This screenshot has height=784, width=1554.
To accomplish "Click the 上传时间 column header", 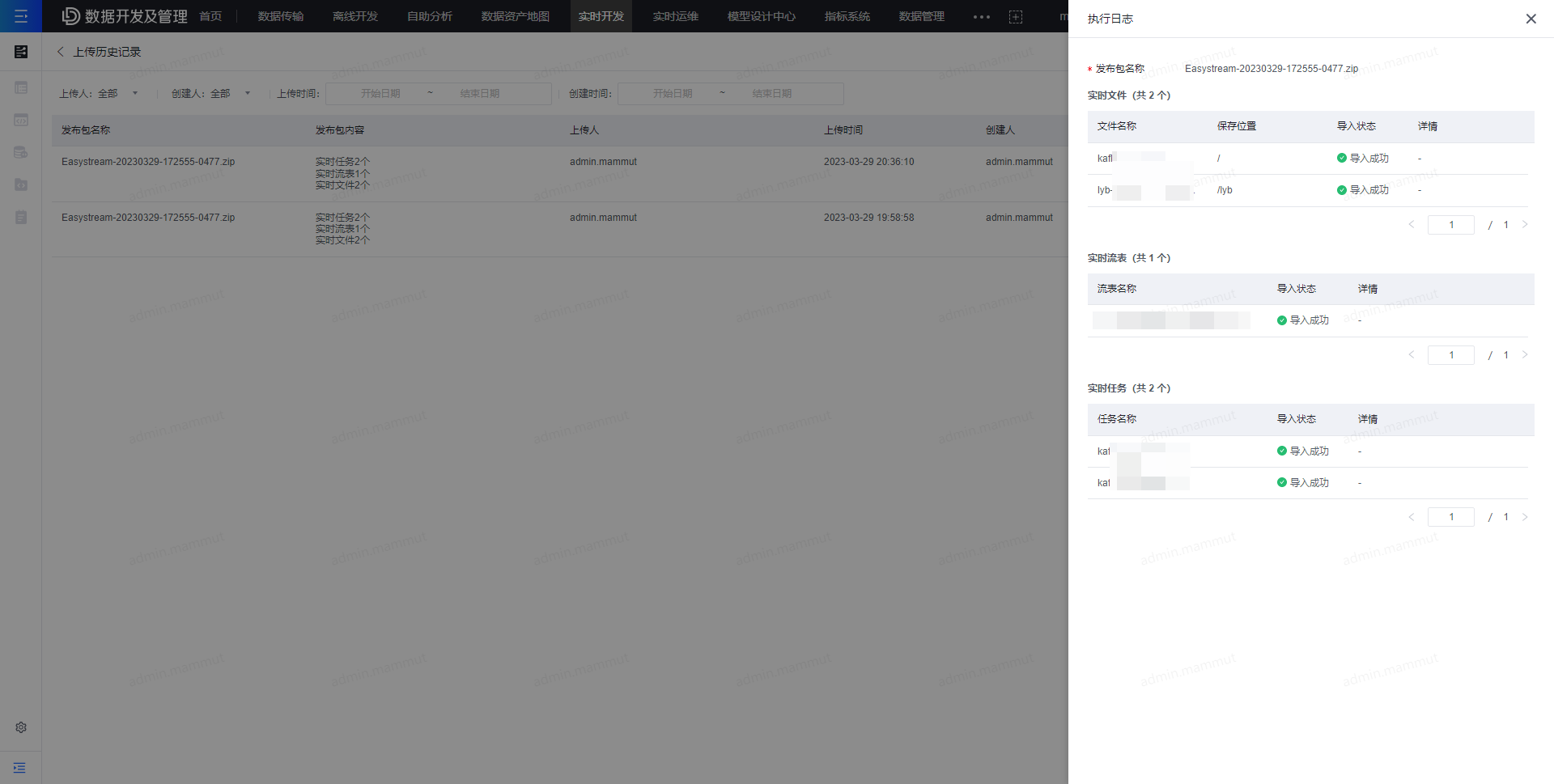I will pos(843,130).
